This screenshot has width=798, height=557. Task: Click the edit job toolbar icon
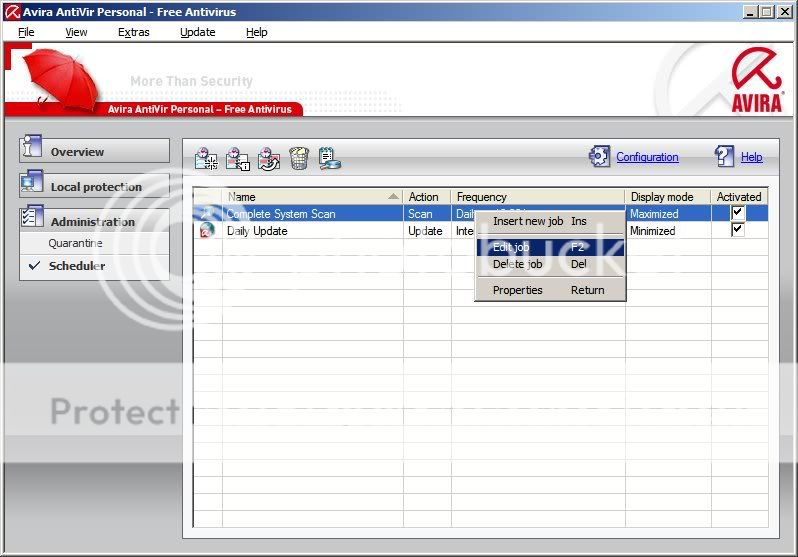[x=269, y=158]
